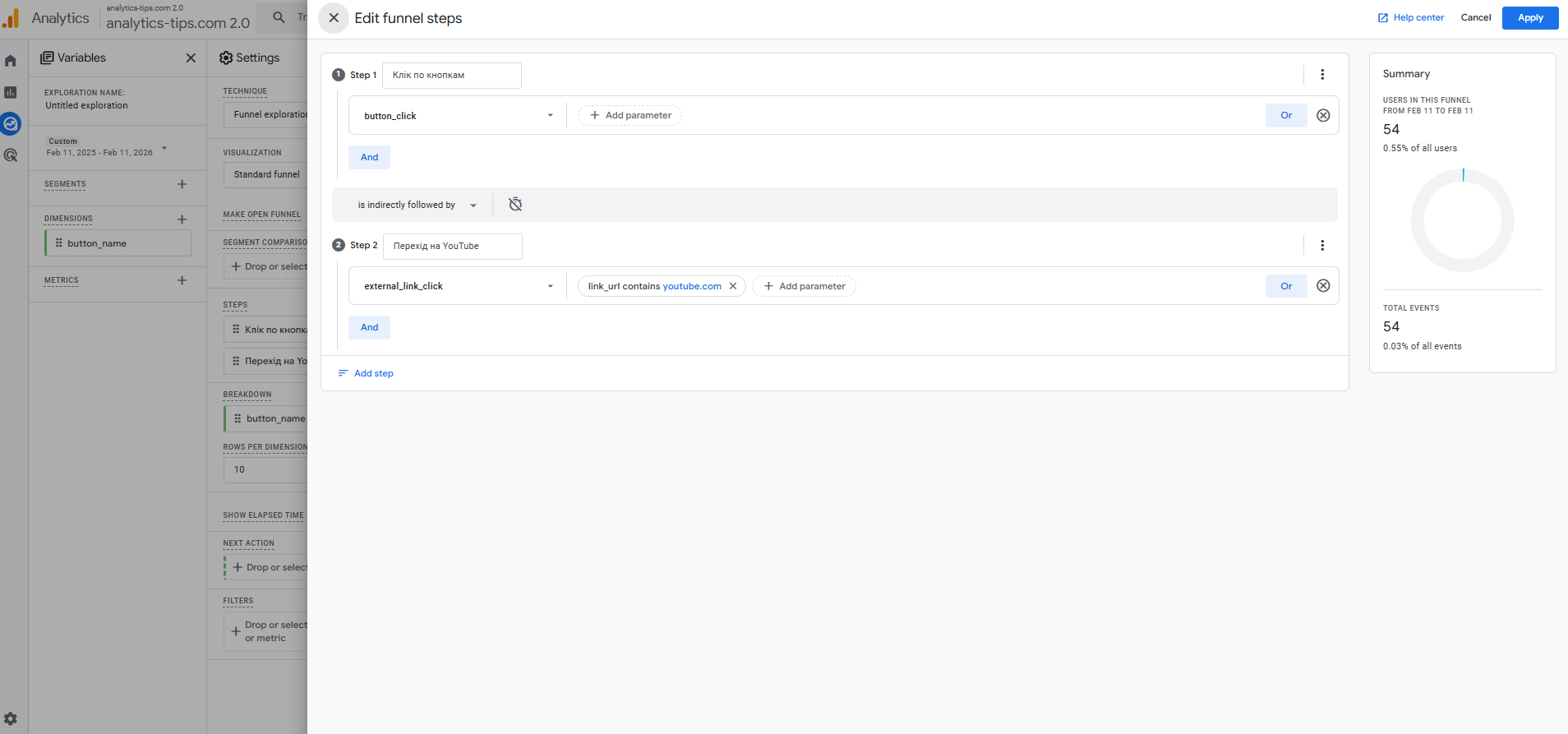Open Help center link
This screenshot has height=734, width=1568.
pos(1411,18)
